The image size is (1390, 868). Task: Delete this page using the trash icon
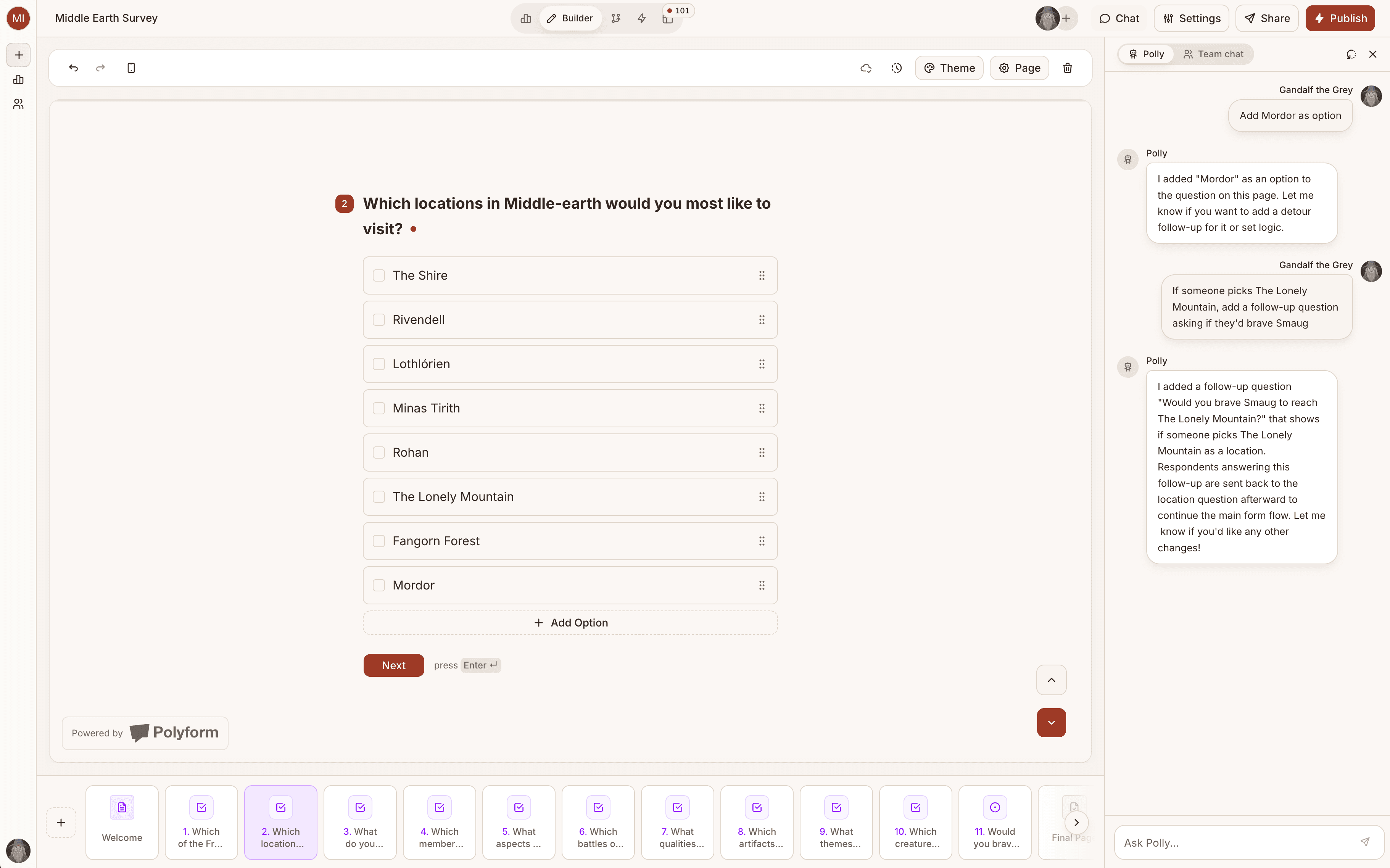tap(1067, 68)
